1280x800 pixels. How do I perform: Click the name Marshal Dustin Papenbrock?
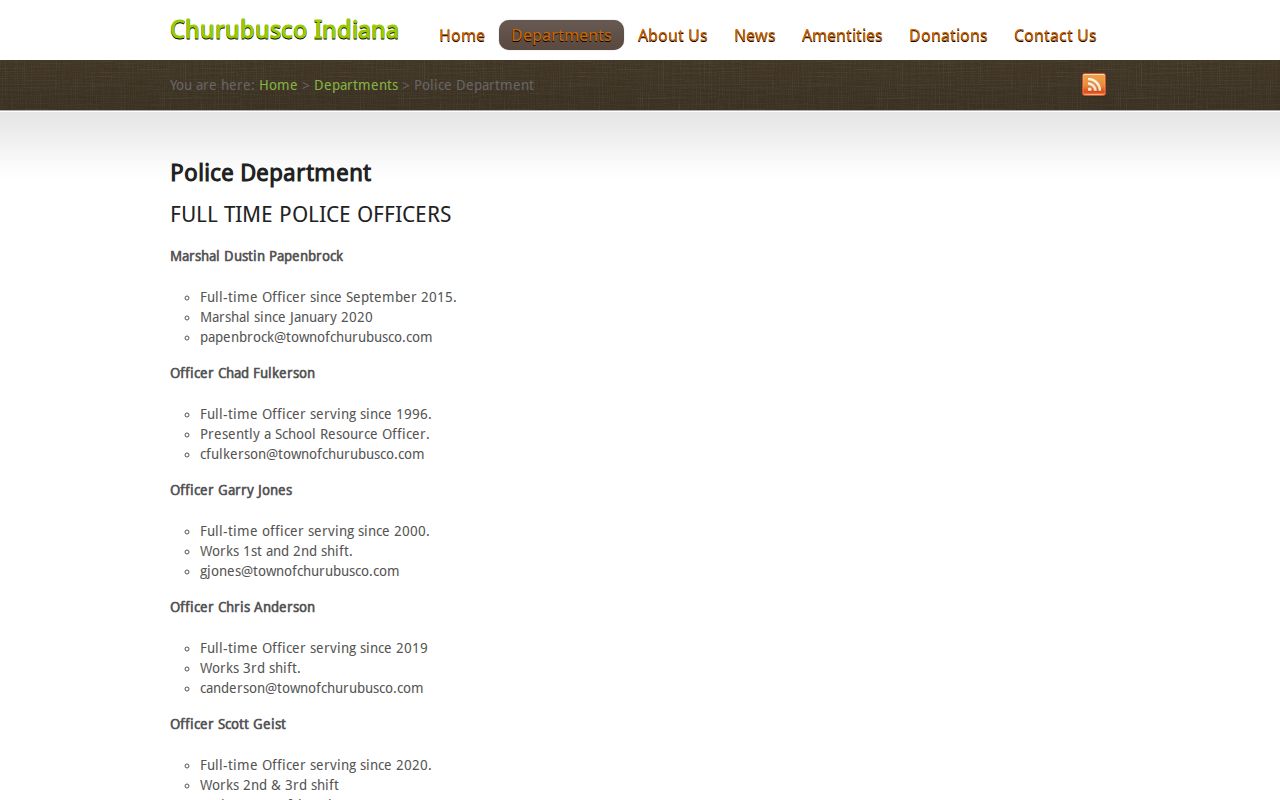tap(256, 256)
